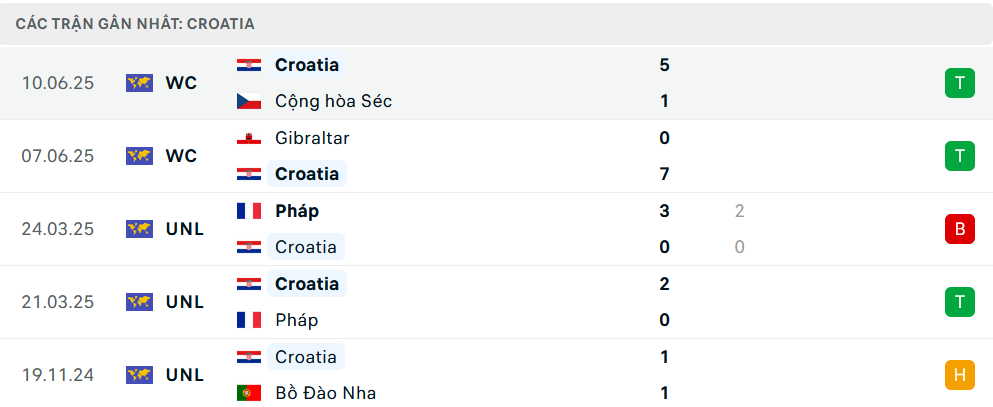Screen dimensions: 993x407
Task: Click the green T badge for 07.06.25 match
Action: (959, 156)
